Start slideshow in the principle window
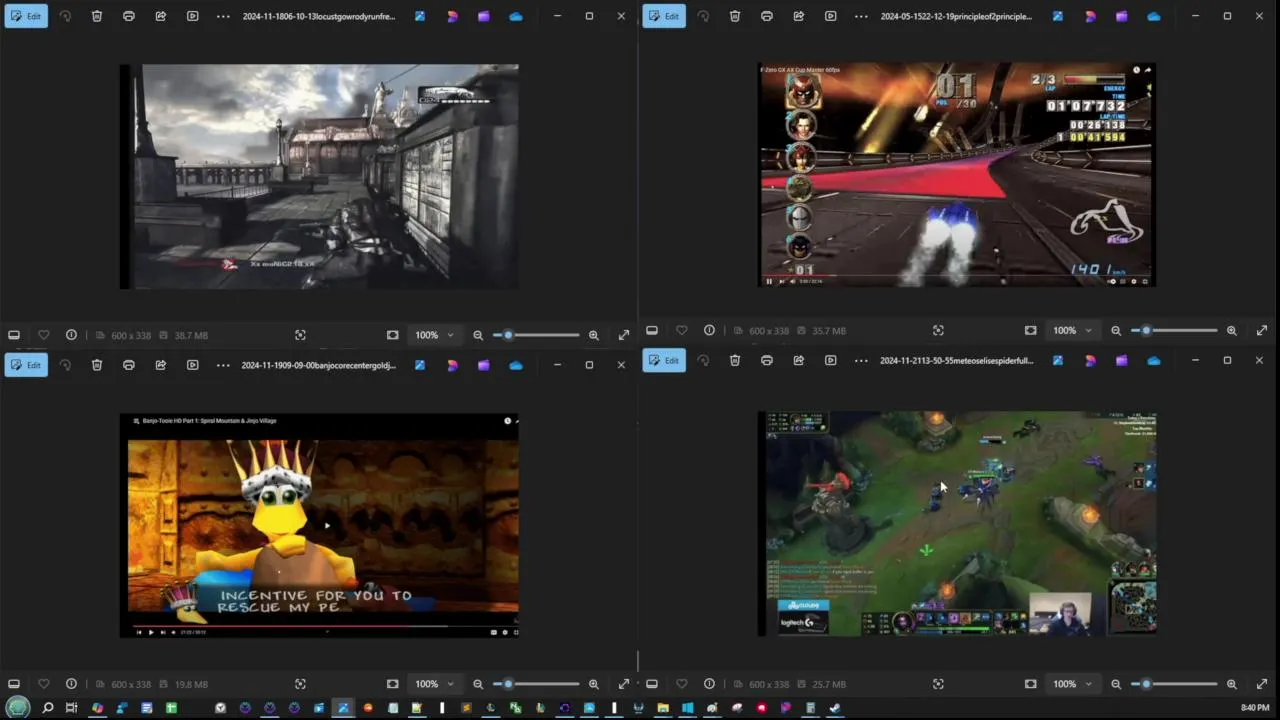The height and width of the screenshot is (720, 1280). pyautogui.click(x=831, y=16)
